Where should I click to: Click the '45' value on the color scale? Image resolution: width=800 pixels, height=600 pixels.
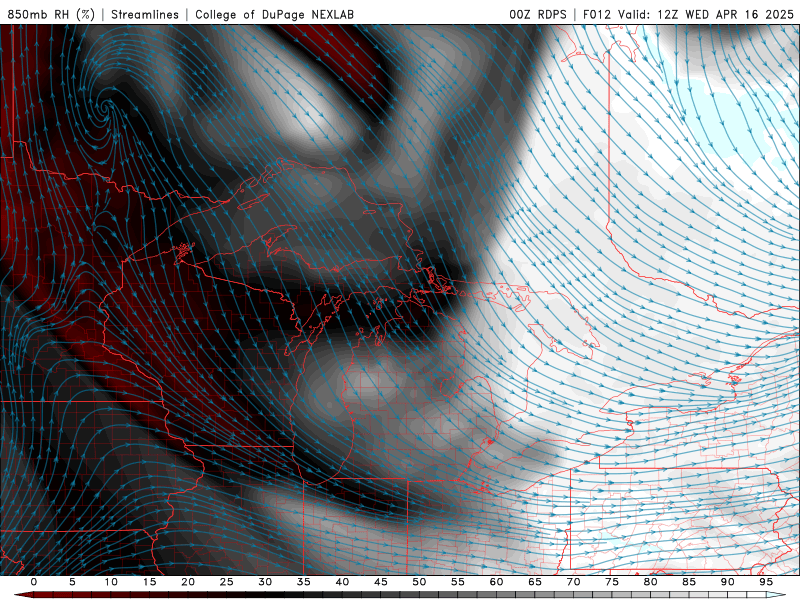click(381, 582)
